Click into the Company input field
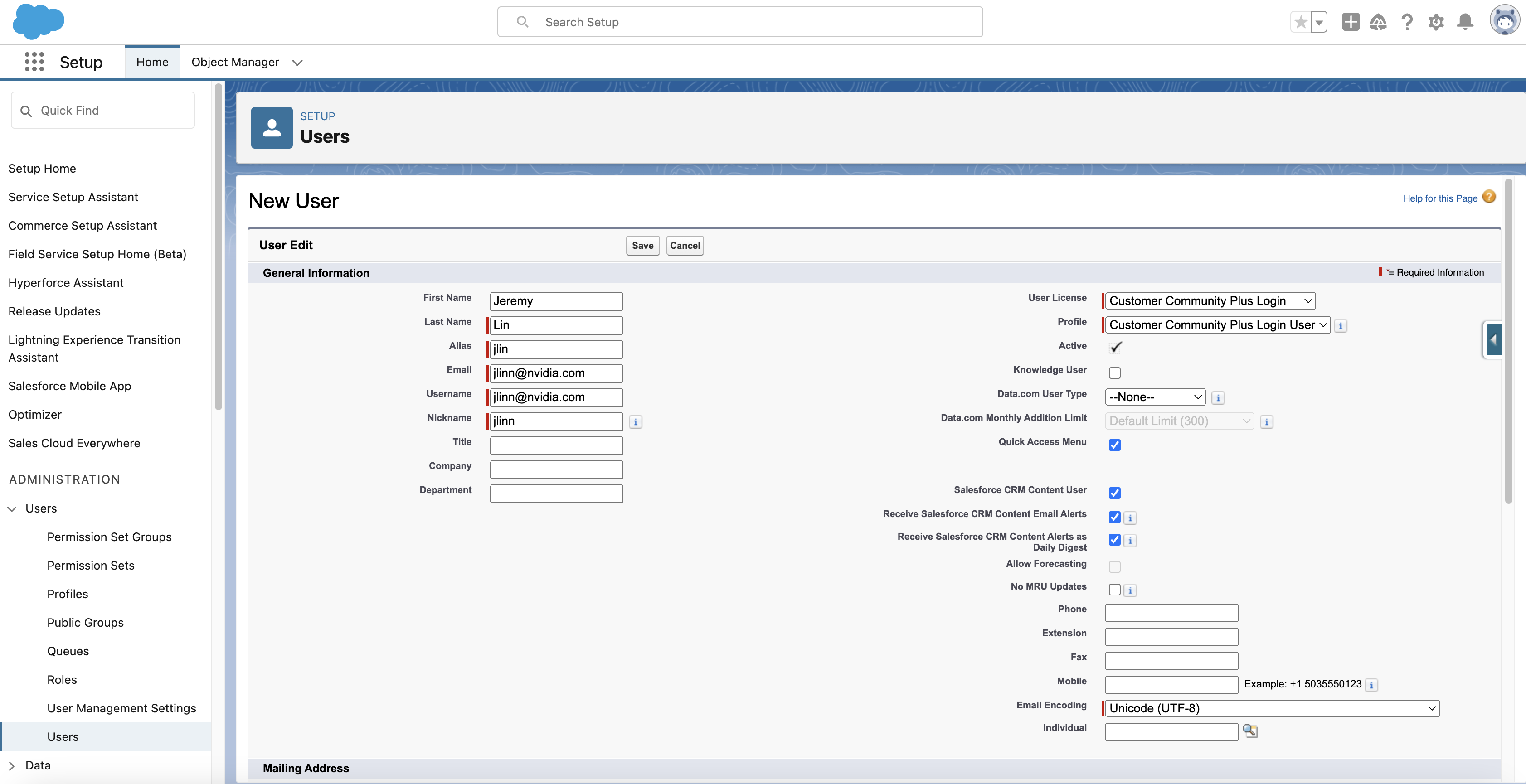This screenshot has width=1526, height=784. (556, 469)
